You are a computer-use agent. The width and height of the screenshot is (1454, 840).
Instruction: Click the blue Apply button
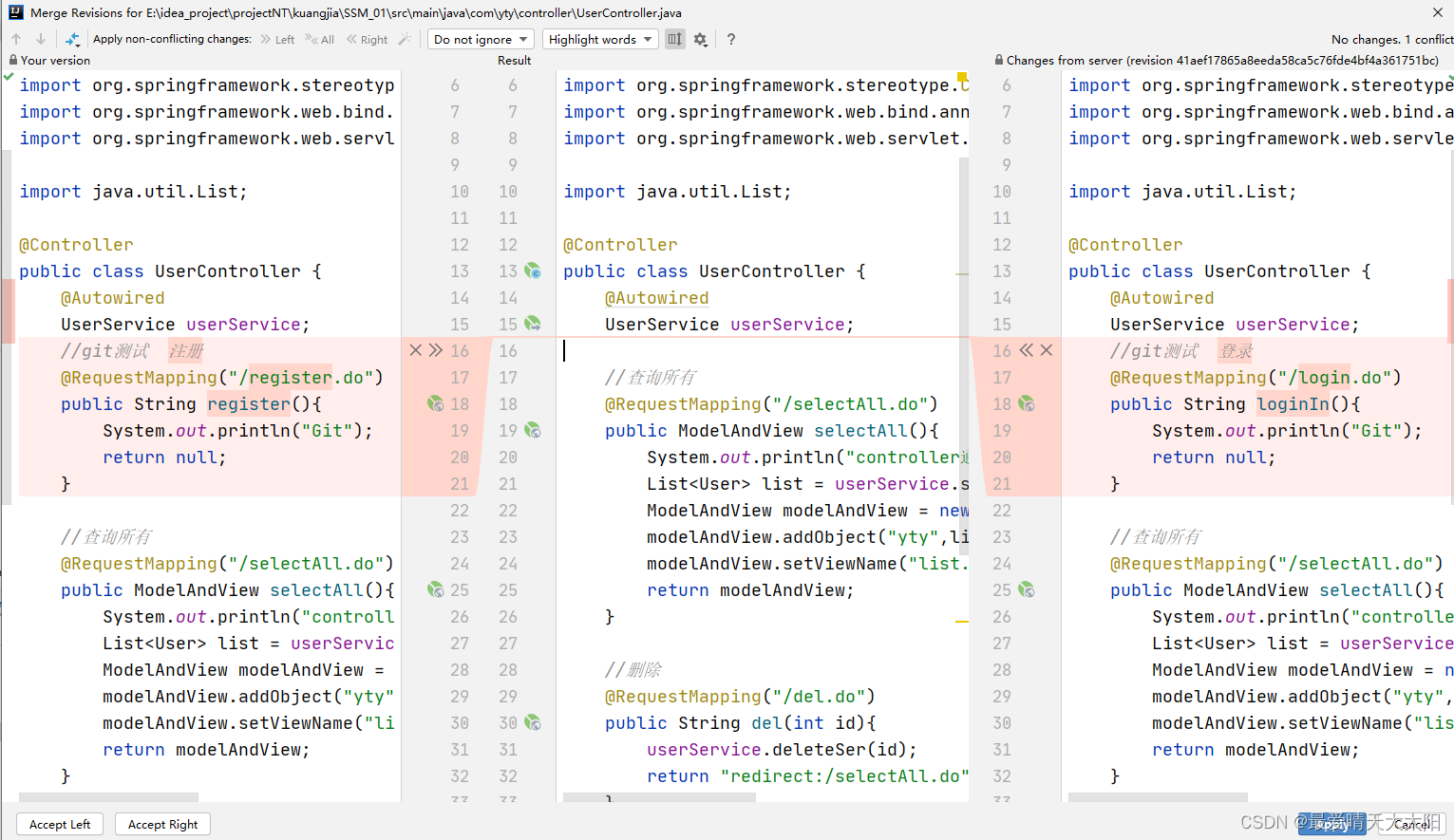(x=1331, y=824)
